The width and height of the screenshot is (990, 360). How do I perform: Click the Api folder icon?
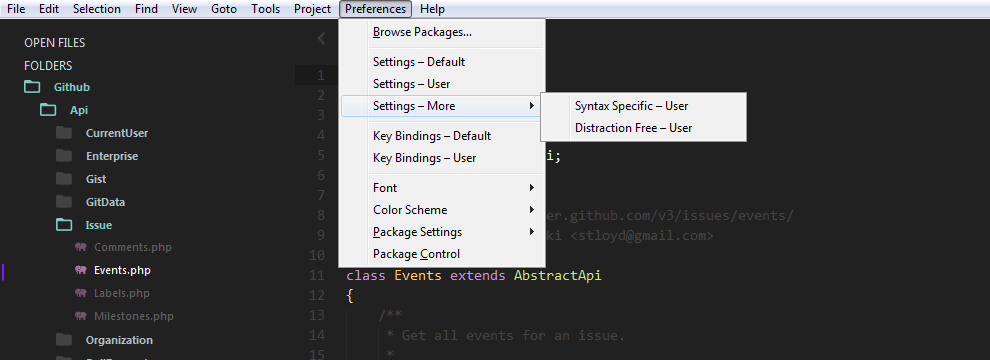[x=48, y=110]
